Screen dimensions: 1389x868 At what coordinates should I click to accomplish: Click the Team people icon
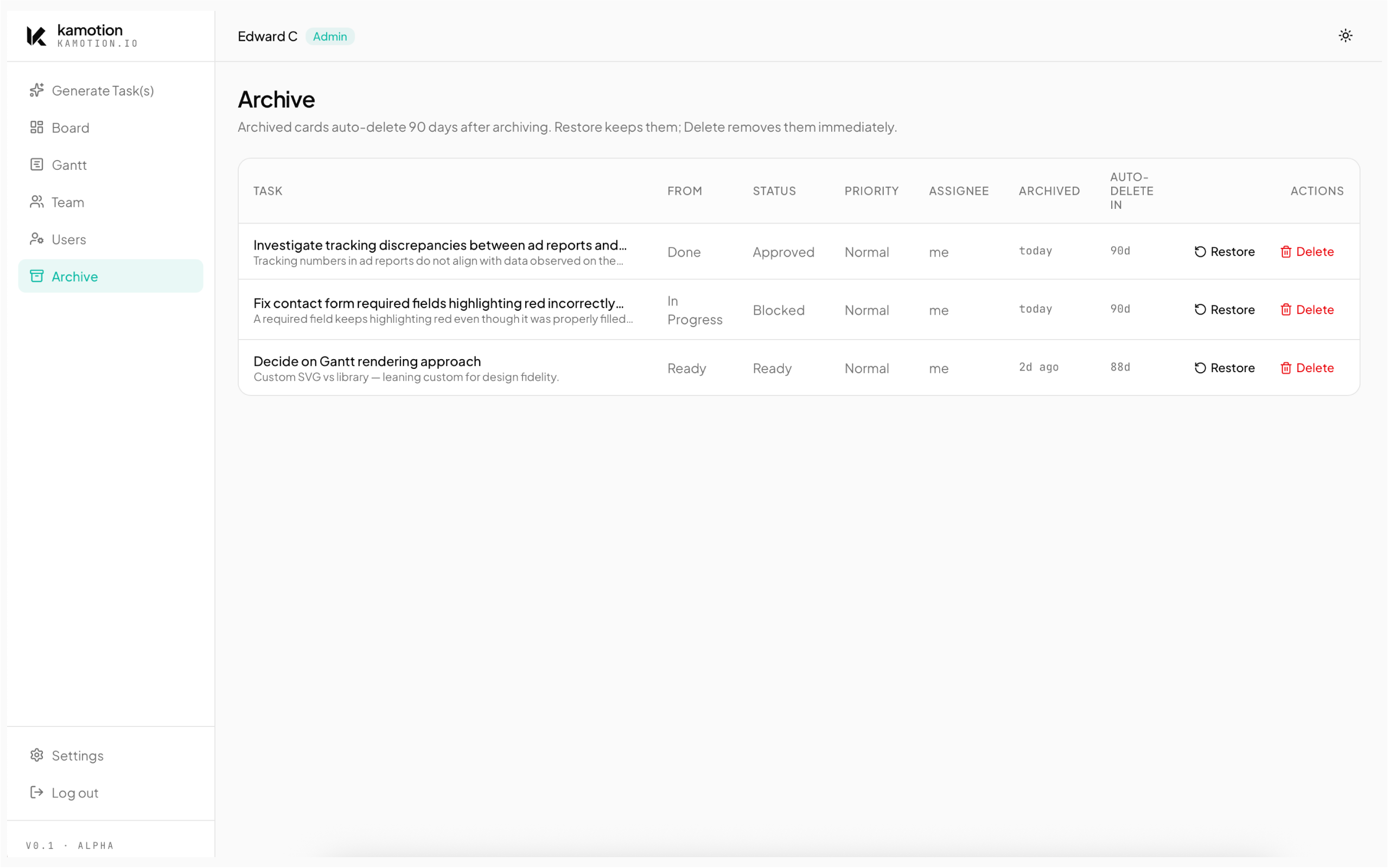point(37,202)
